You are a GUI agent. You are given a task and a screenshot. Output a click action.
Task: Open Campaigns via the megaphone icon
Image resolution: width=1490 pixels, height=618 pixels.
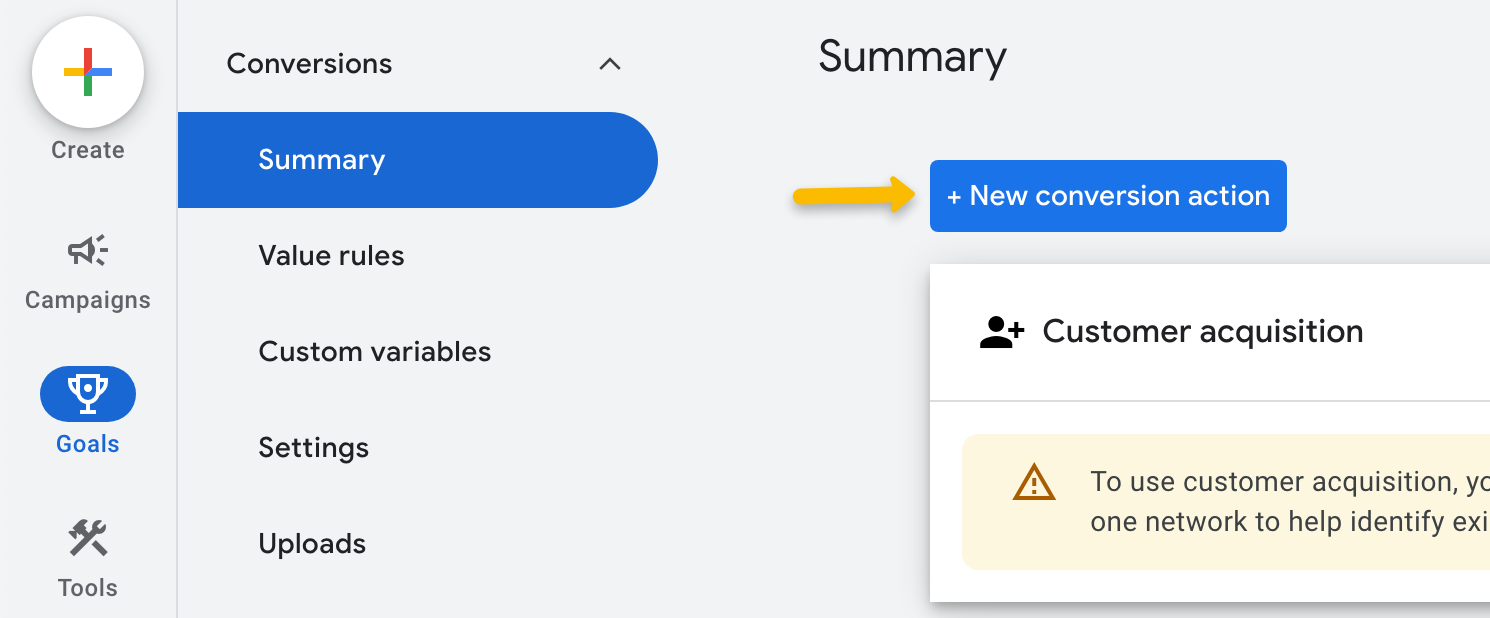[x=88, y=250]
